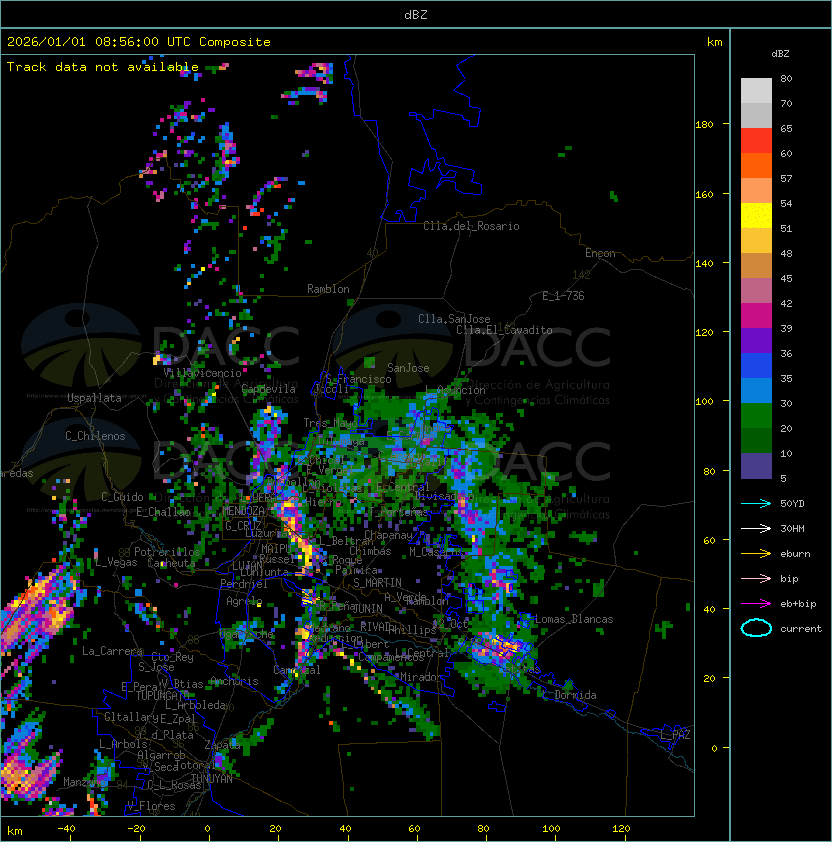Select the mauve 42-45 dBZ swatch
The image size is (832, 842).
point(756,291)
